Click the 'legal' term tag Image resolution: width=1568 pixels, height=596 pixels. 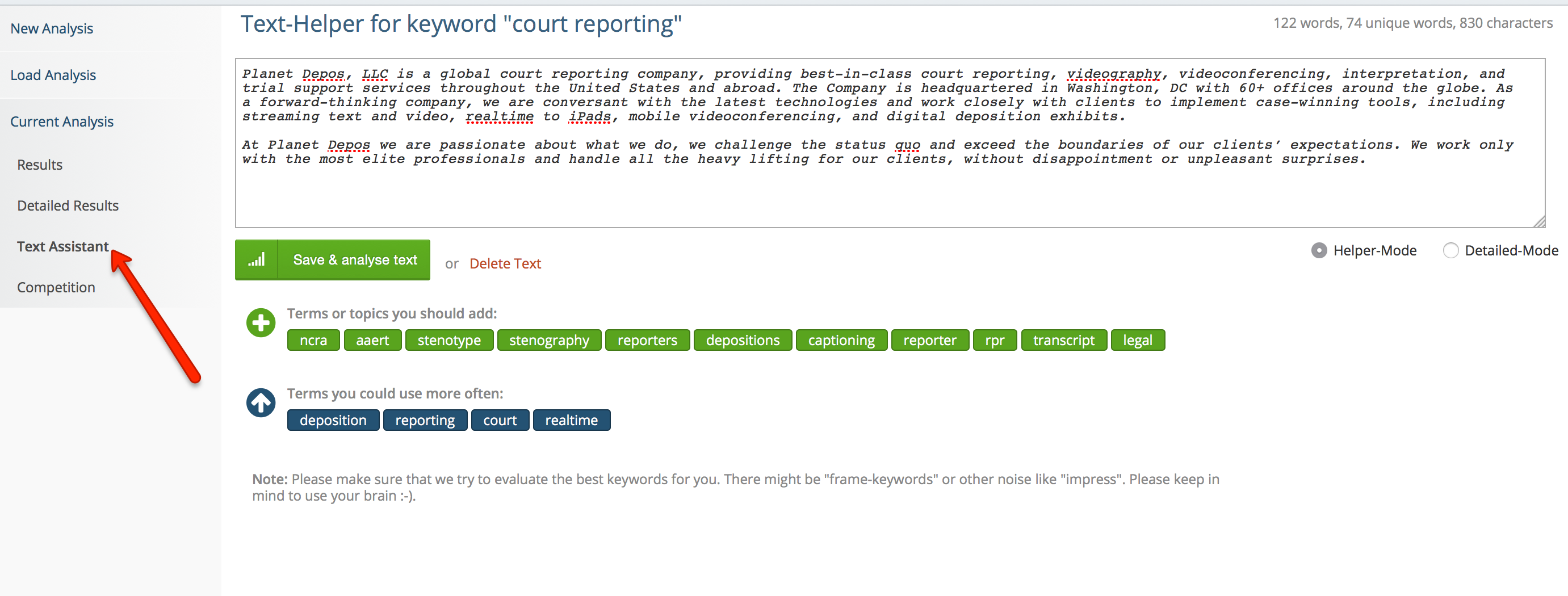pos(1138,341)
